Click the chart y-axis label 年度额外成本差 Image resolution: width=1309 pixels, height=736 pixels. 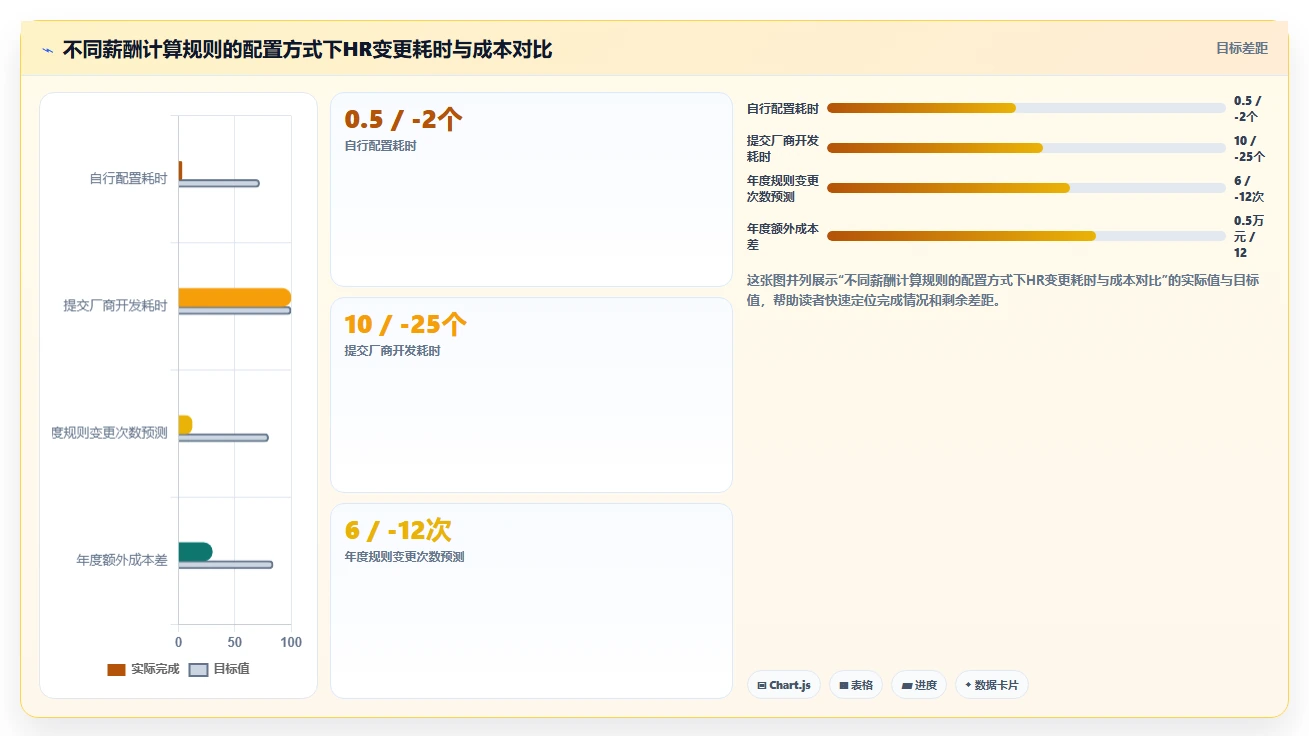[122, 561]
